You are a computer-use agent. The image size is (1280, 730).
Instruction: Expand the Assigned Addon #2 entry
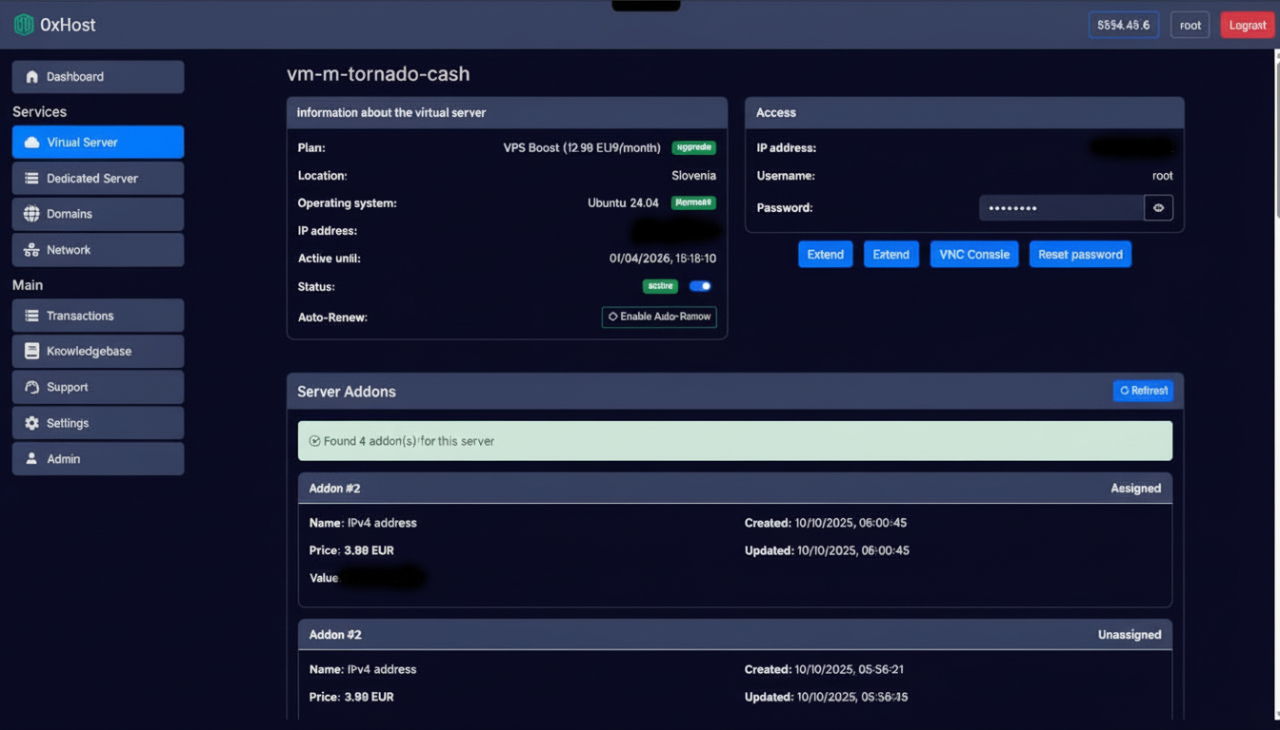pyautogui.click(x=735, y=488)
